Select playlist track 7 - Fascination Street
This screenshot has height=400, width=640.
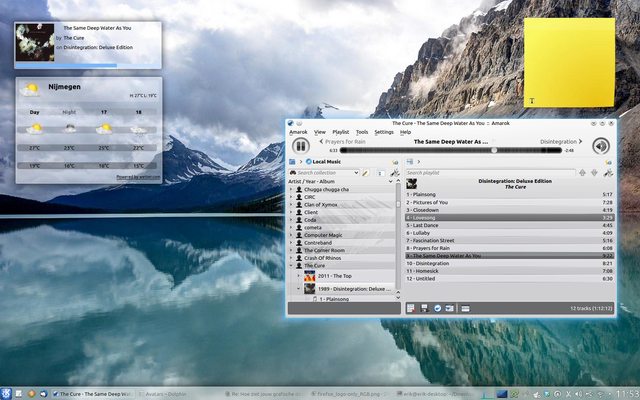click(x=509, y=240)
